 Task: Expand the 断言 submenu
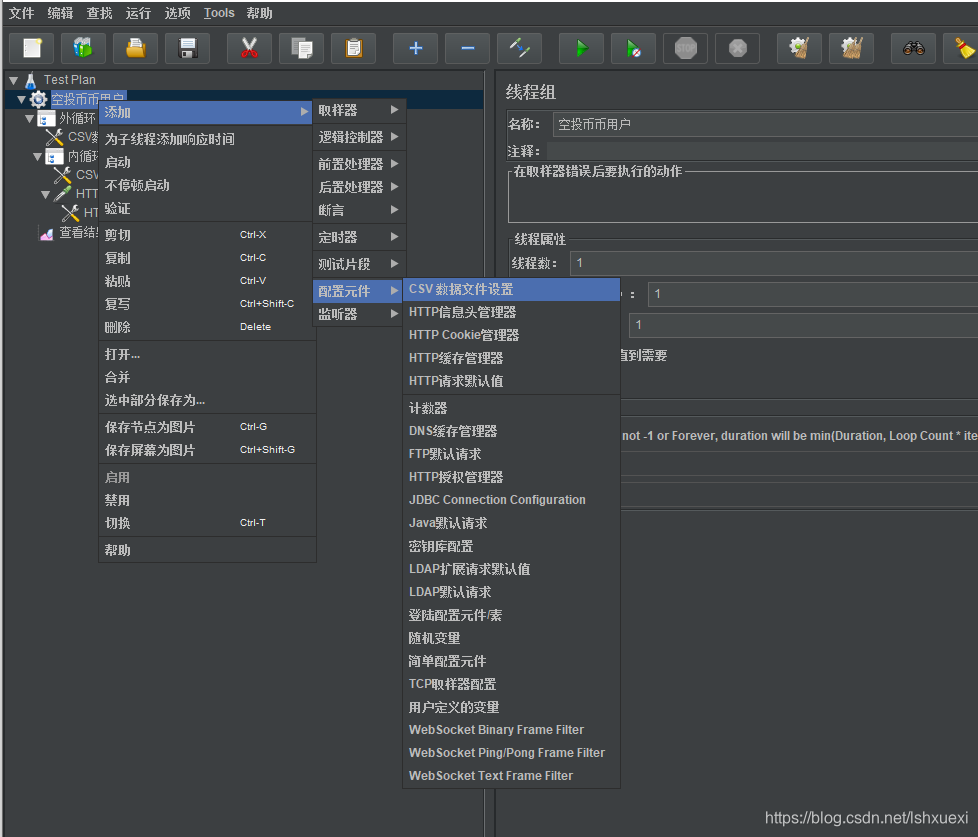359,210
